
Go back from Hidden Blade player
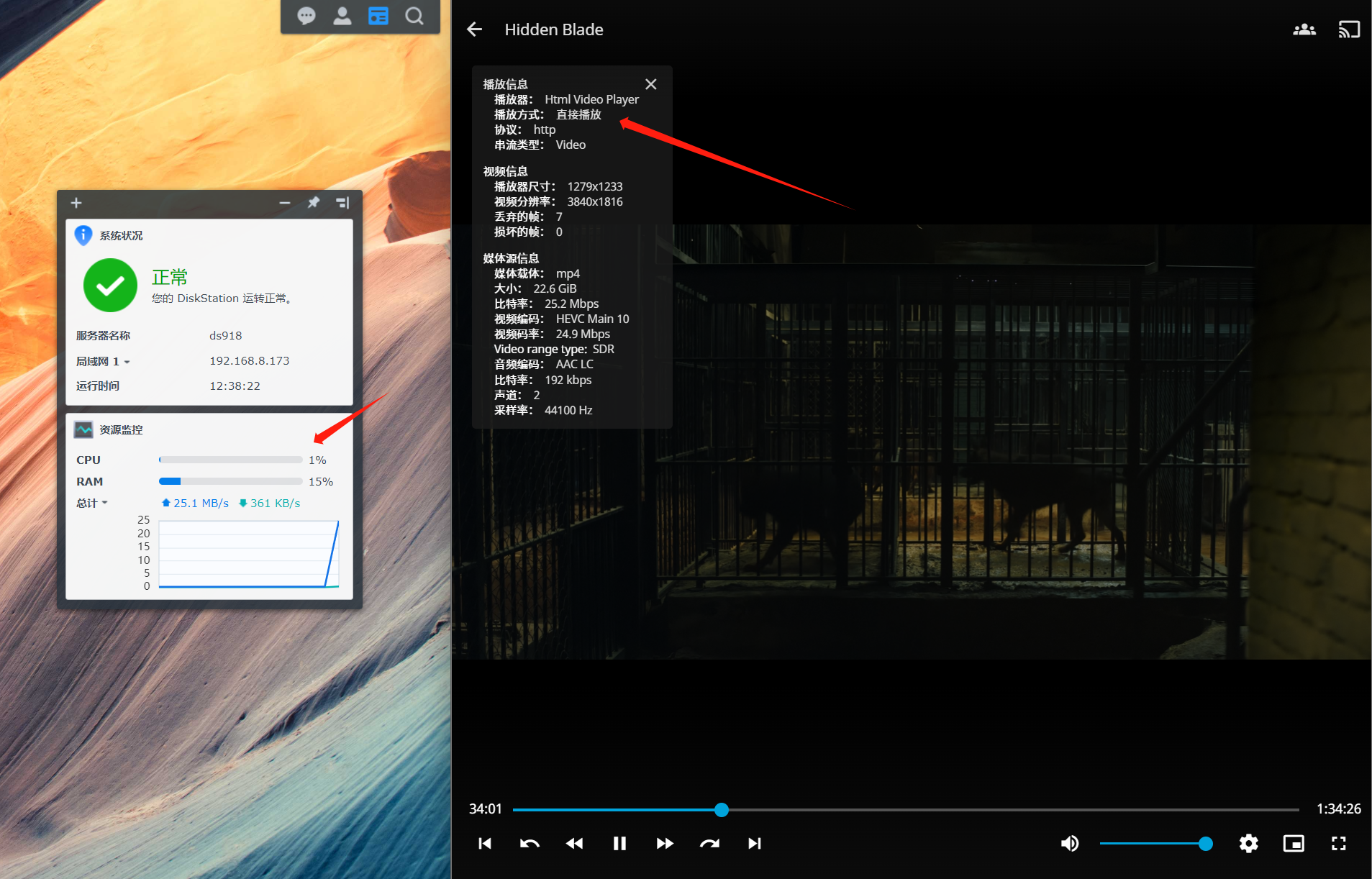click(x=474, y=29)
